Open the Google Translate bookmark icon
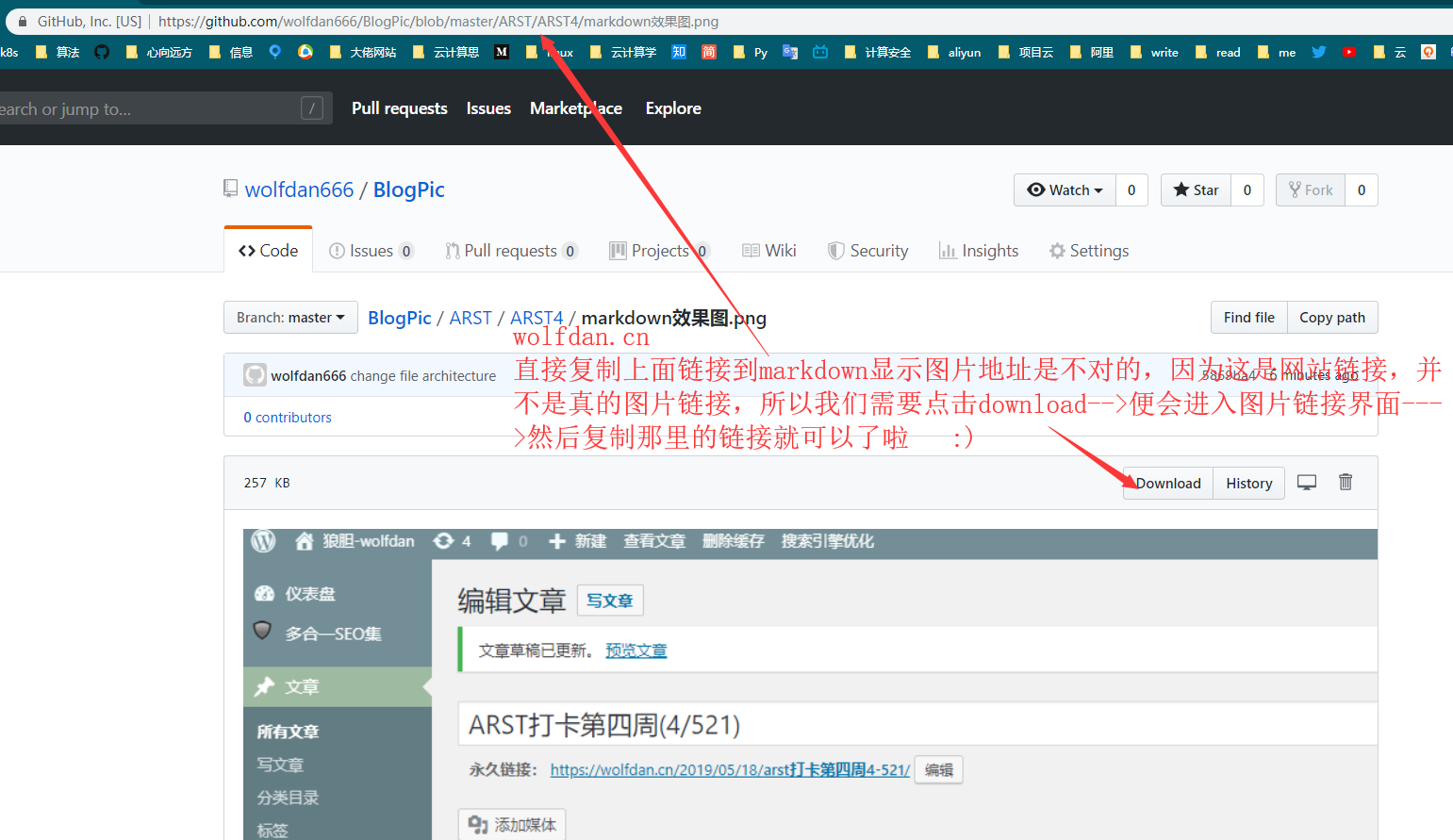 [790, 52]
